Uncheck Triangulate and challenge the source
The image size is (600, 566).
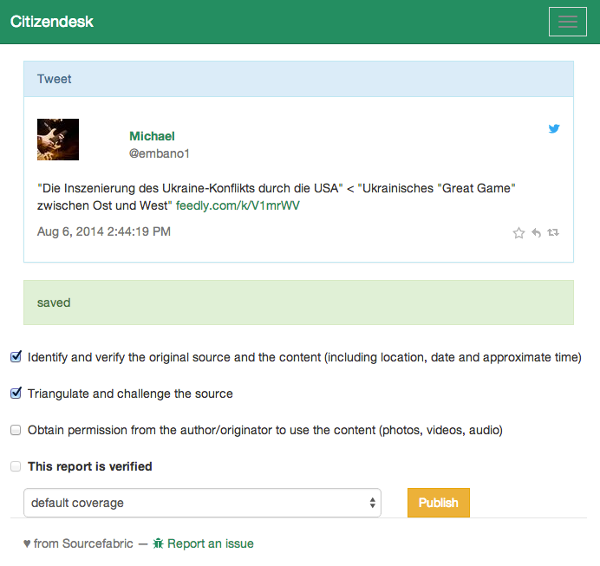coord(16,393)
